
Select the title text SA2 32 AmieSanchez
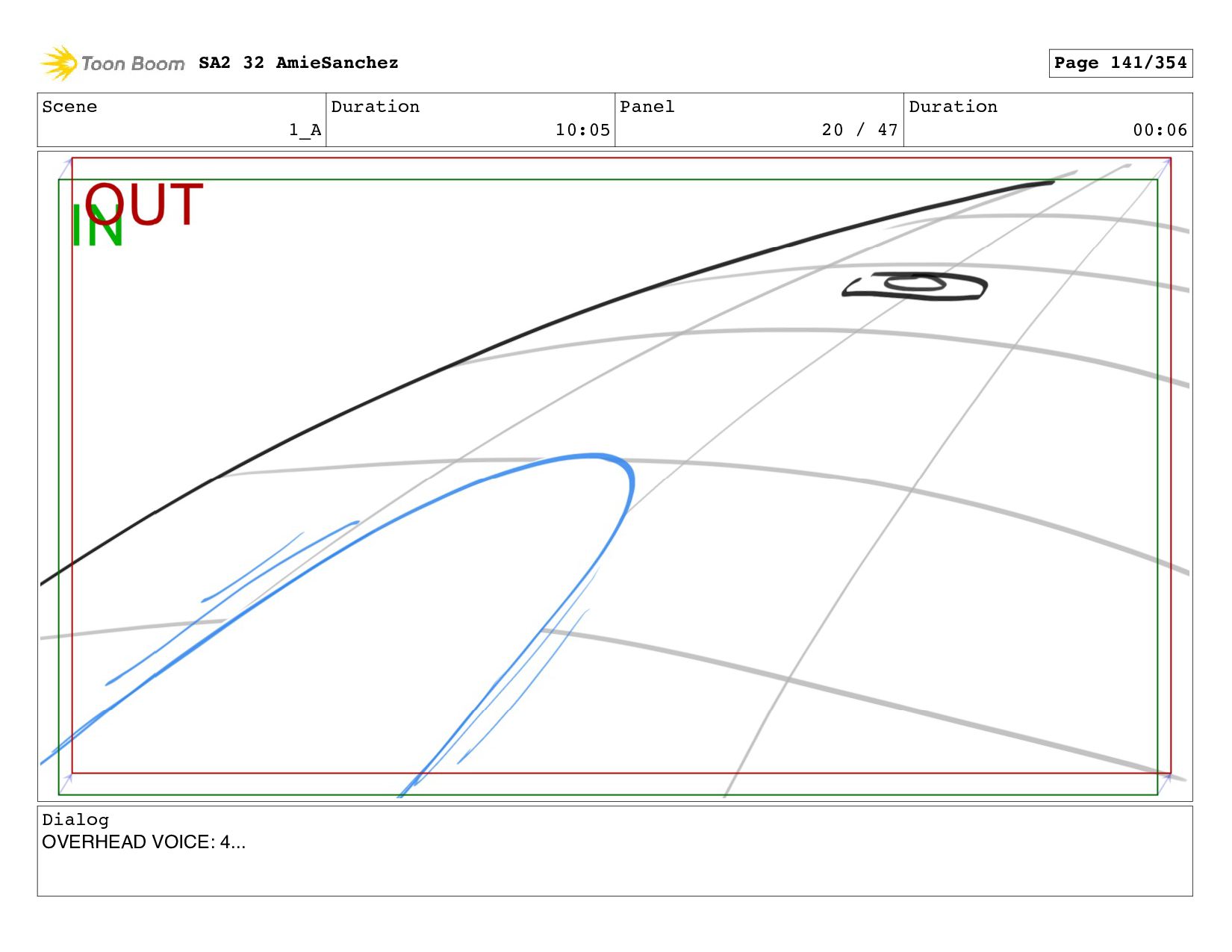click(x=298, y=63)
